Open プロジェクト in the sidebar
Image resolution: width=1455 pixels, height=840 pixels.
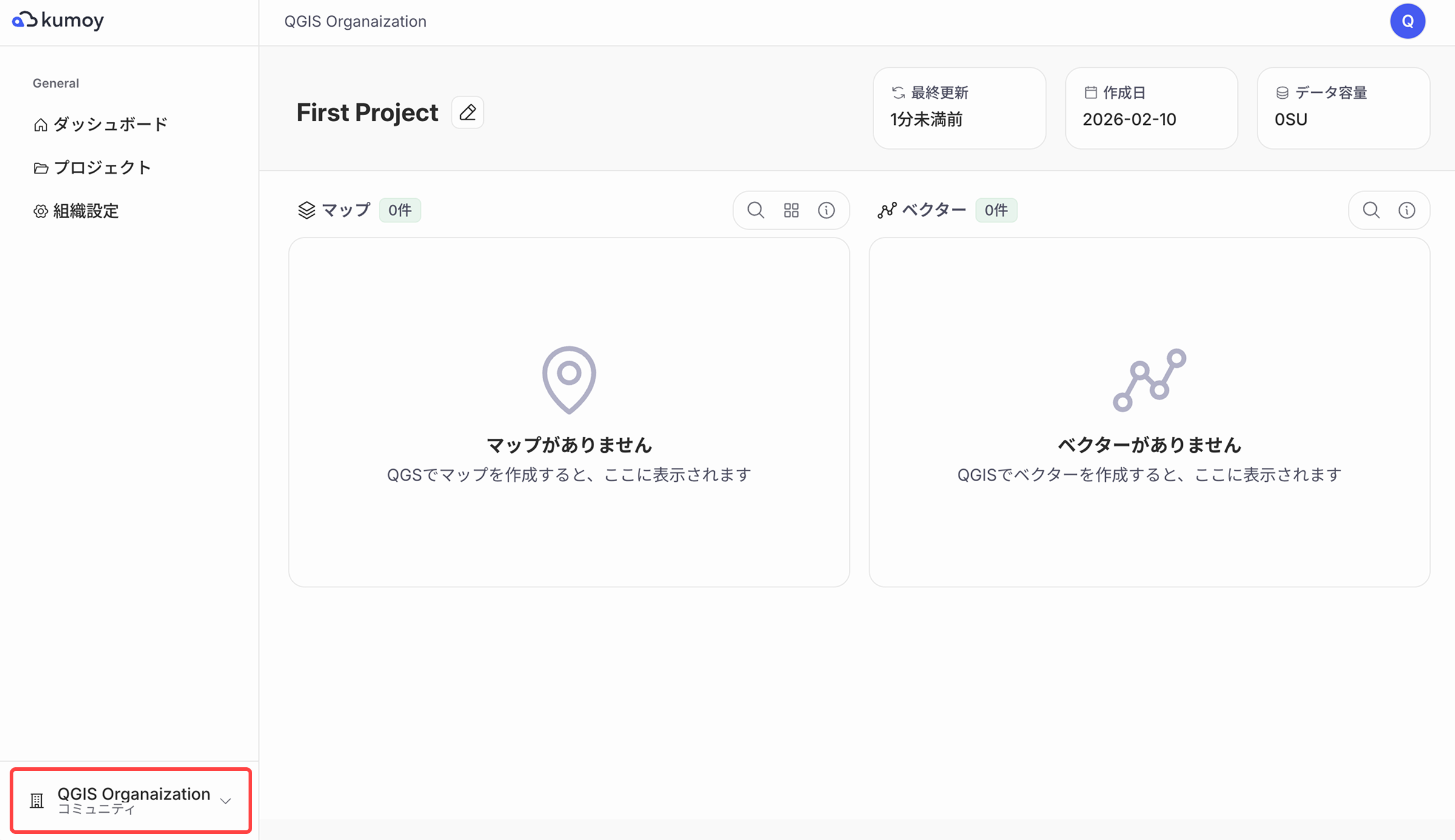click(x=92, y=168)
